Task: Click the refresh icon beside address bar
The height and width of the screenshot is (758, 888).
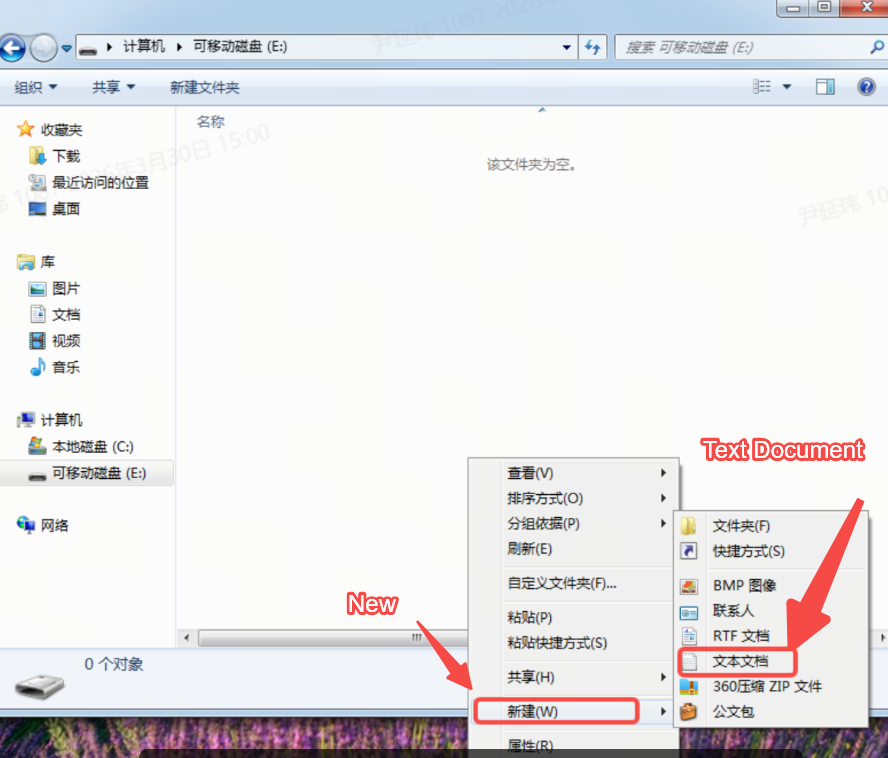Action: (593, 47)
